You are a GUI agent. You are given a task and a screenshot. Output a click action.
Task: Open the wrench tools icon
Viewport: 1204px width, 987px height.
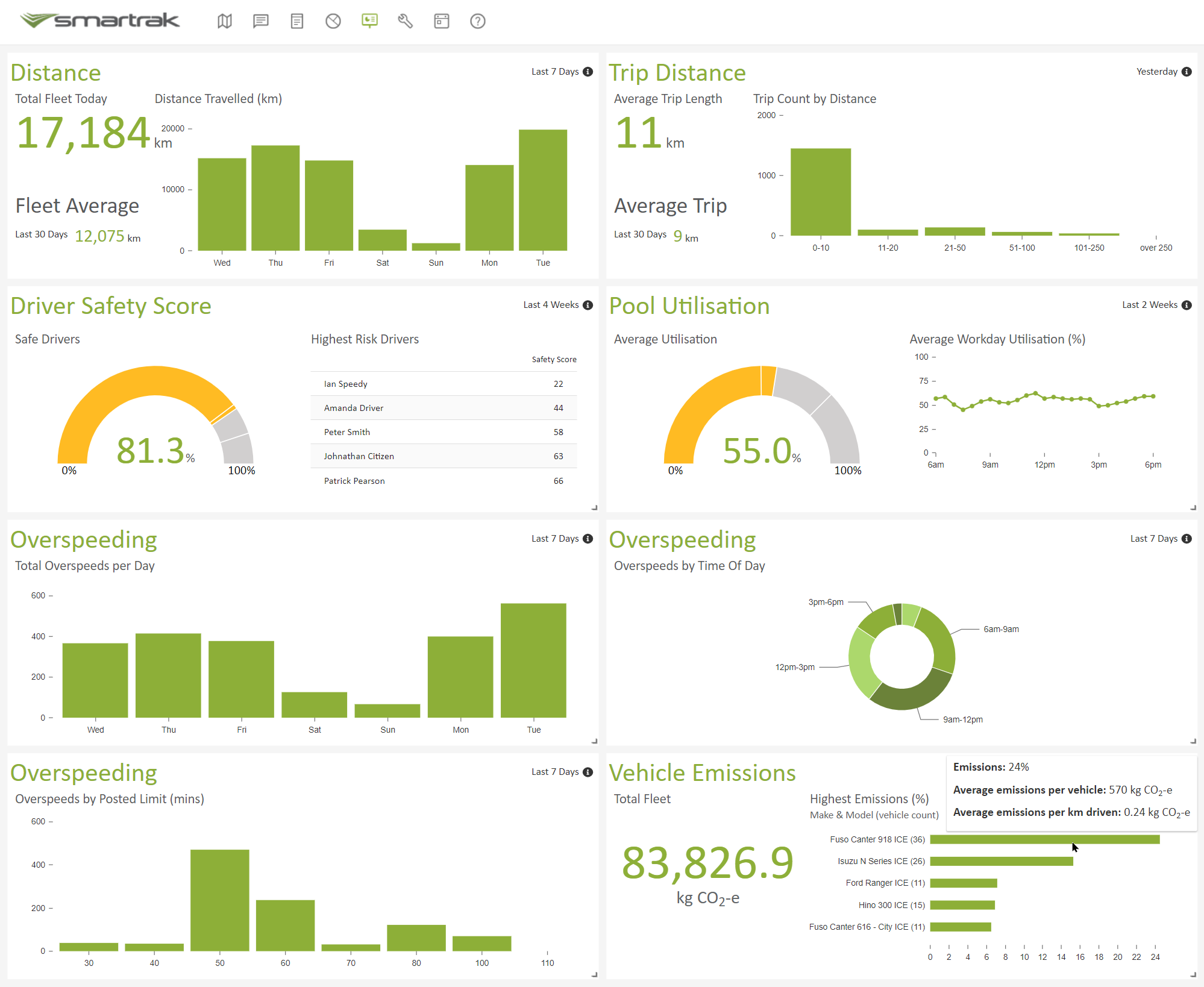405,21
